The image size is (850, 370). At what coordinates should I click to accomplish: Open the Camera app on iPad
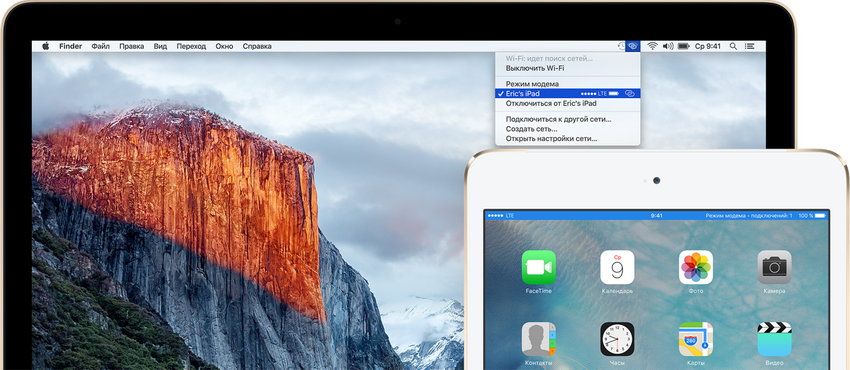point(774,267)
